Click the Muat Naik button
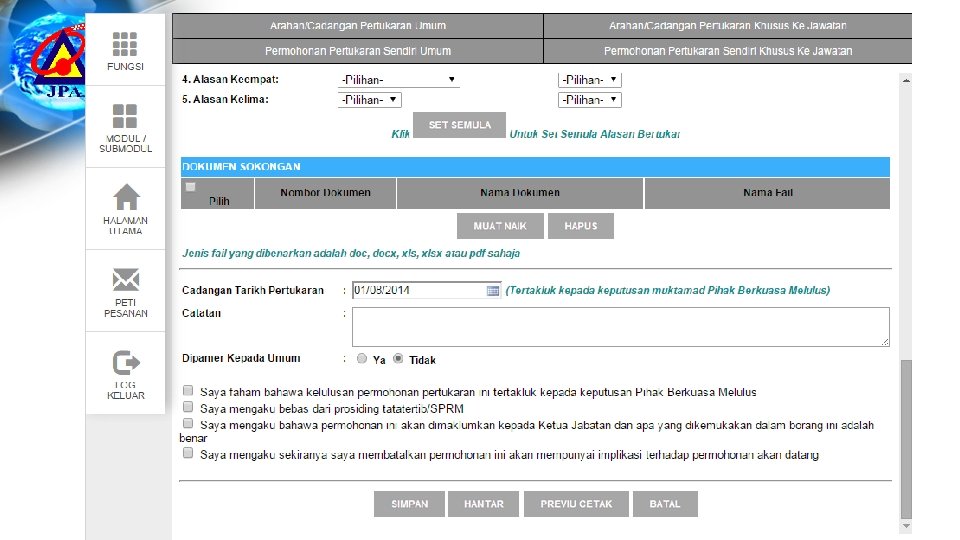 pos(500,226)
